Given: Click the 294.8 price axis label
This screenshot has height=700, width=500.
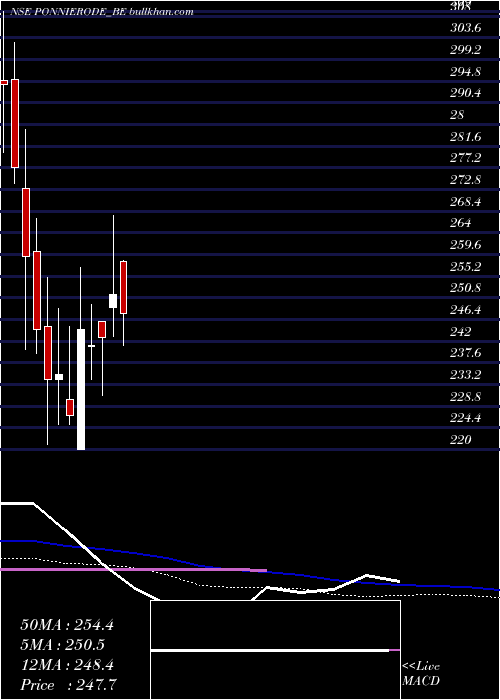Looking at the screenshot, I should [x=465, y=71].
